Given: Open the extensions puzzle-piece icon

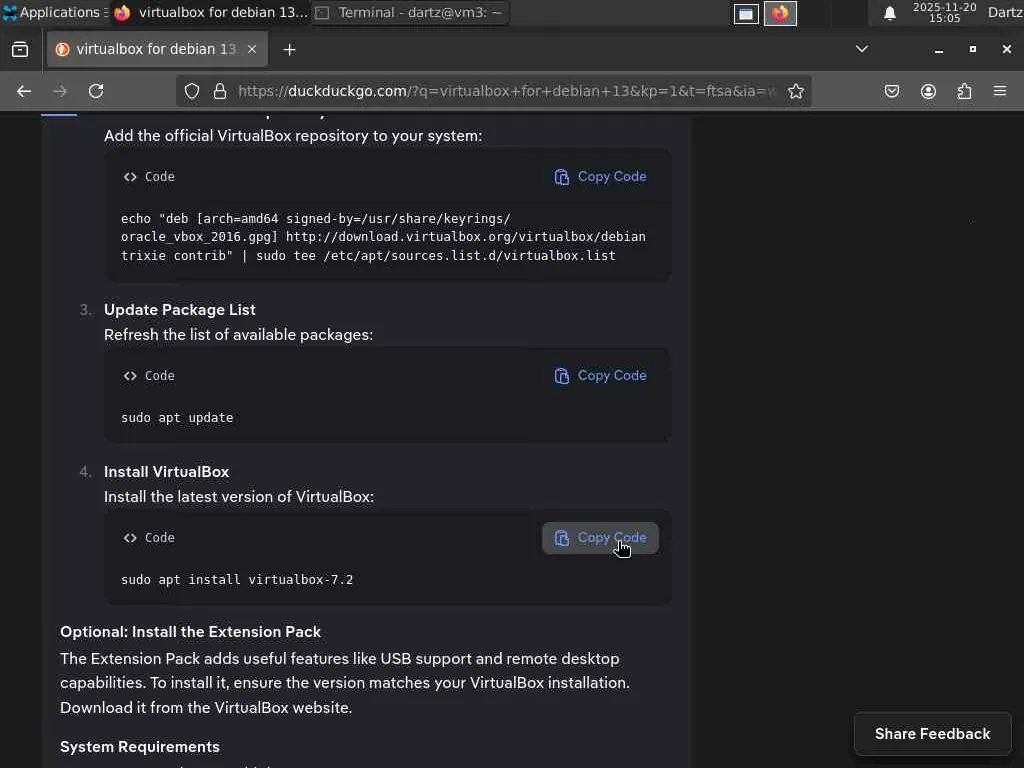Looking at the screenshot, I should [x=965, y=91].
